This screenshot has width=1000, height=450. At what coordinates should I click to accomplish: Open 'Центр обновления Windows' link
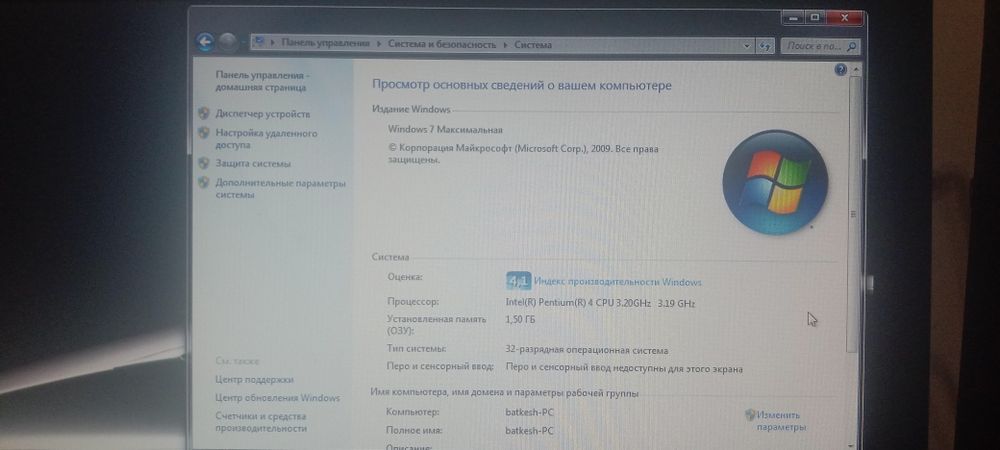tap(277, 398)
